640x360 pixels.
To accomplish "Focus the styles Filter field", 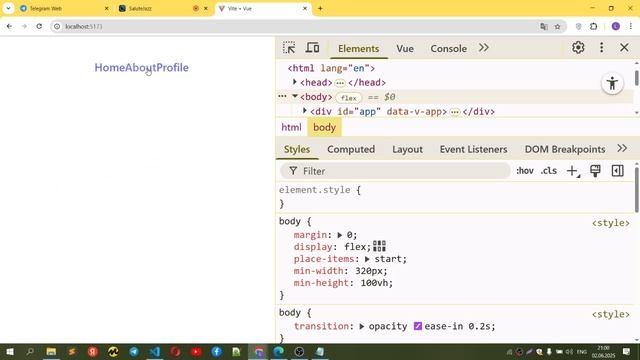I will pos(395,171).
